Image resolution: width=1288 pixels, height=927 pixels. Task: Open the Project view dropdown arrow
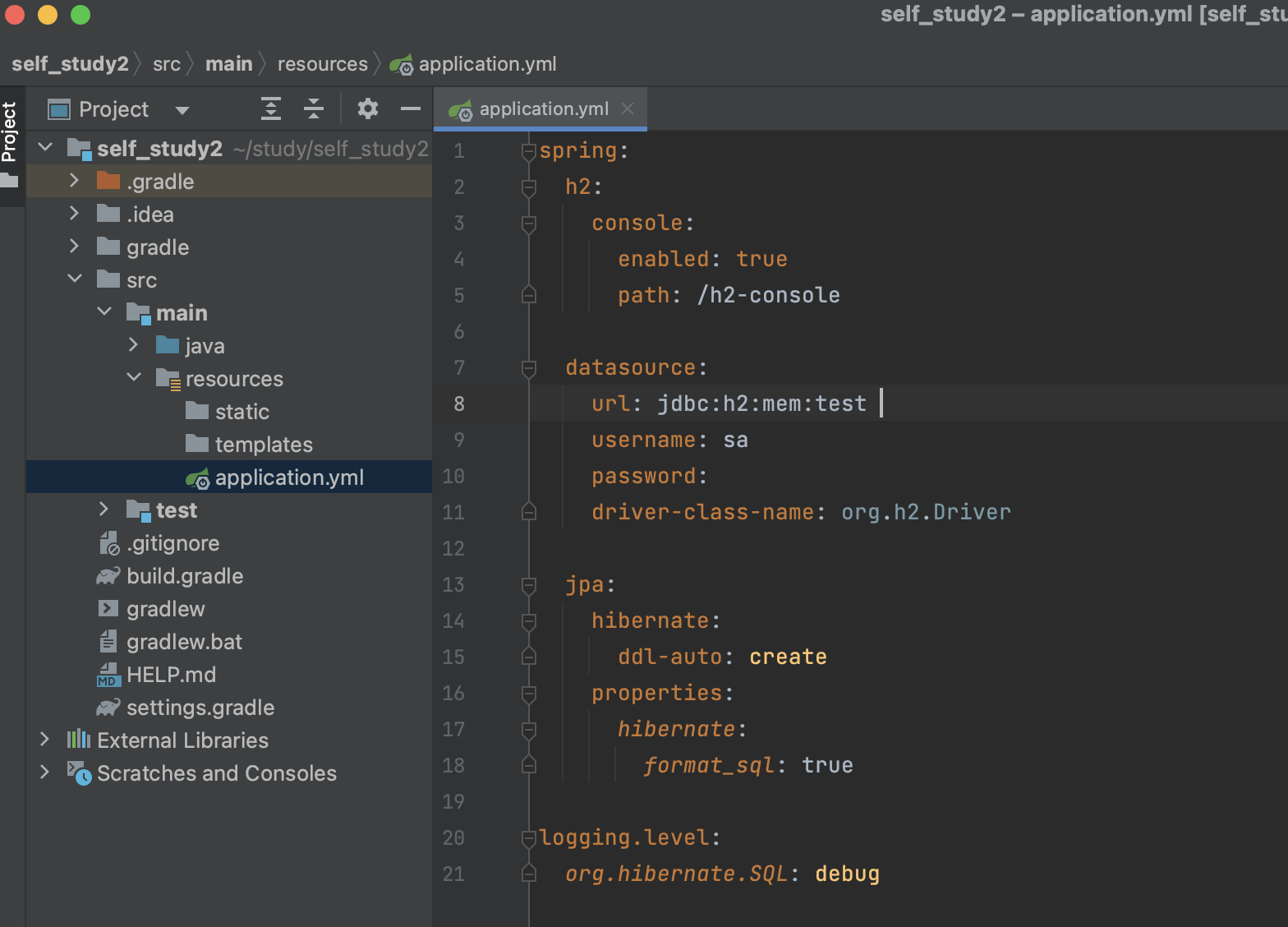coord(182,110)
